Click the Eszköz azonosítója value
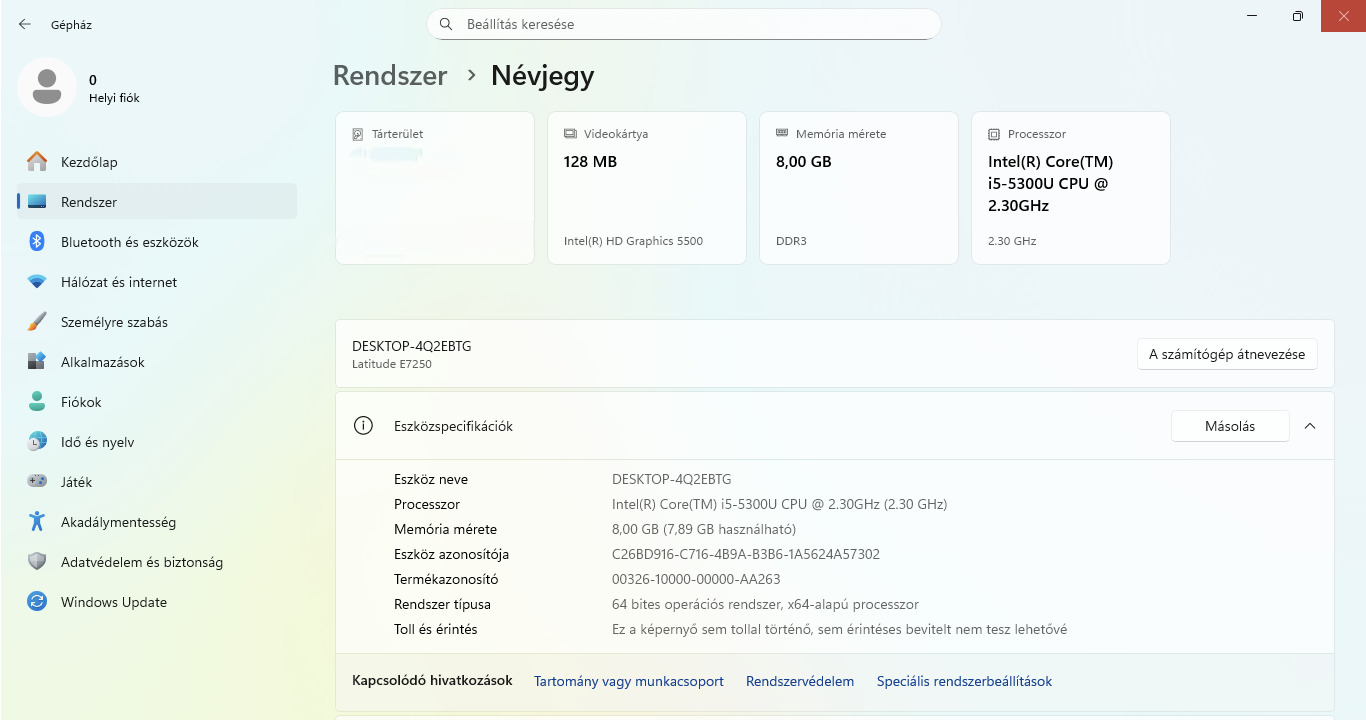The image size is (1366, 720). [x=746, y=554]
